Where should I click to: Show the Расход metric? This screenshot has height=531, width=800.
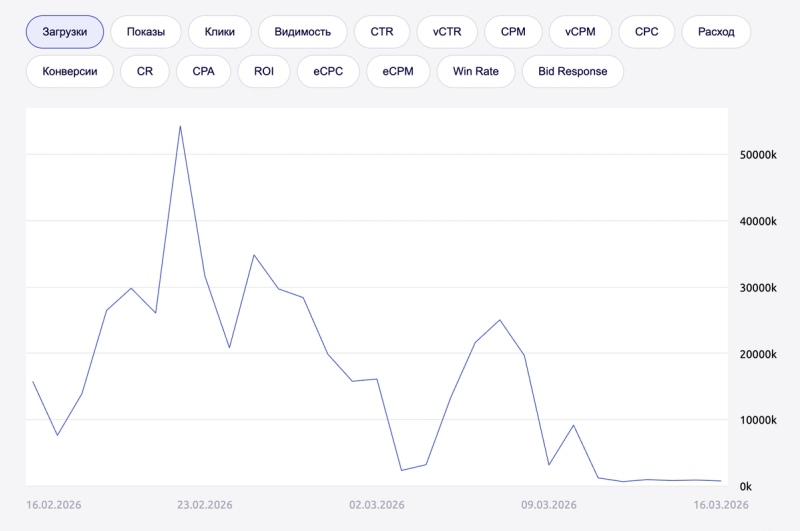716,32
